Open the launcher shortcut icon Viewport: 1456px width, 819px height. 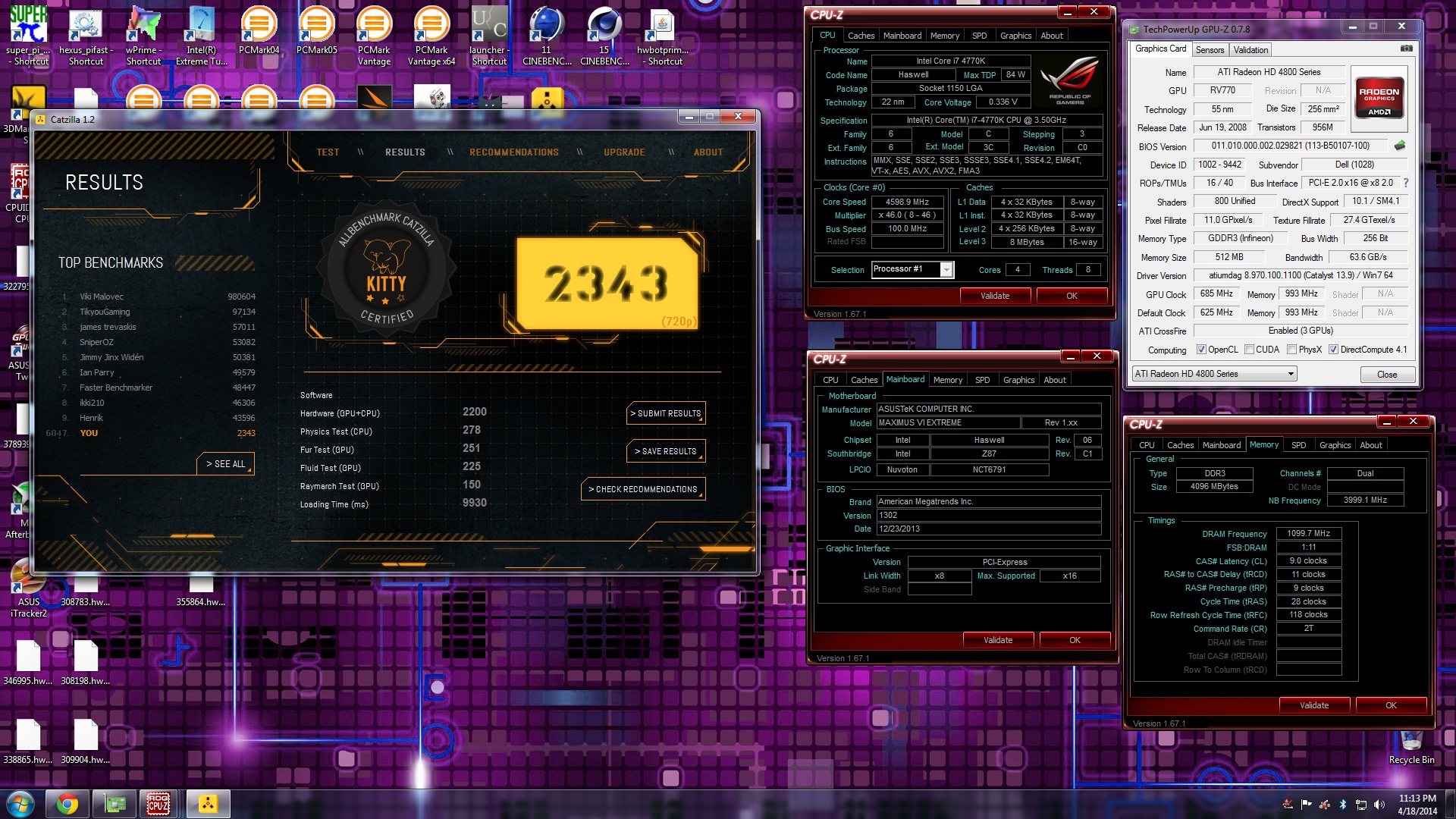[489, 35]
